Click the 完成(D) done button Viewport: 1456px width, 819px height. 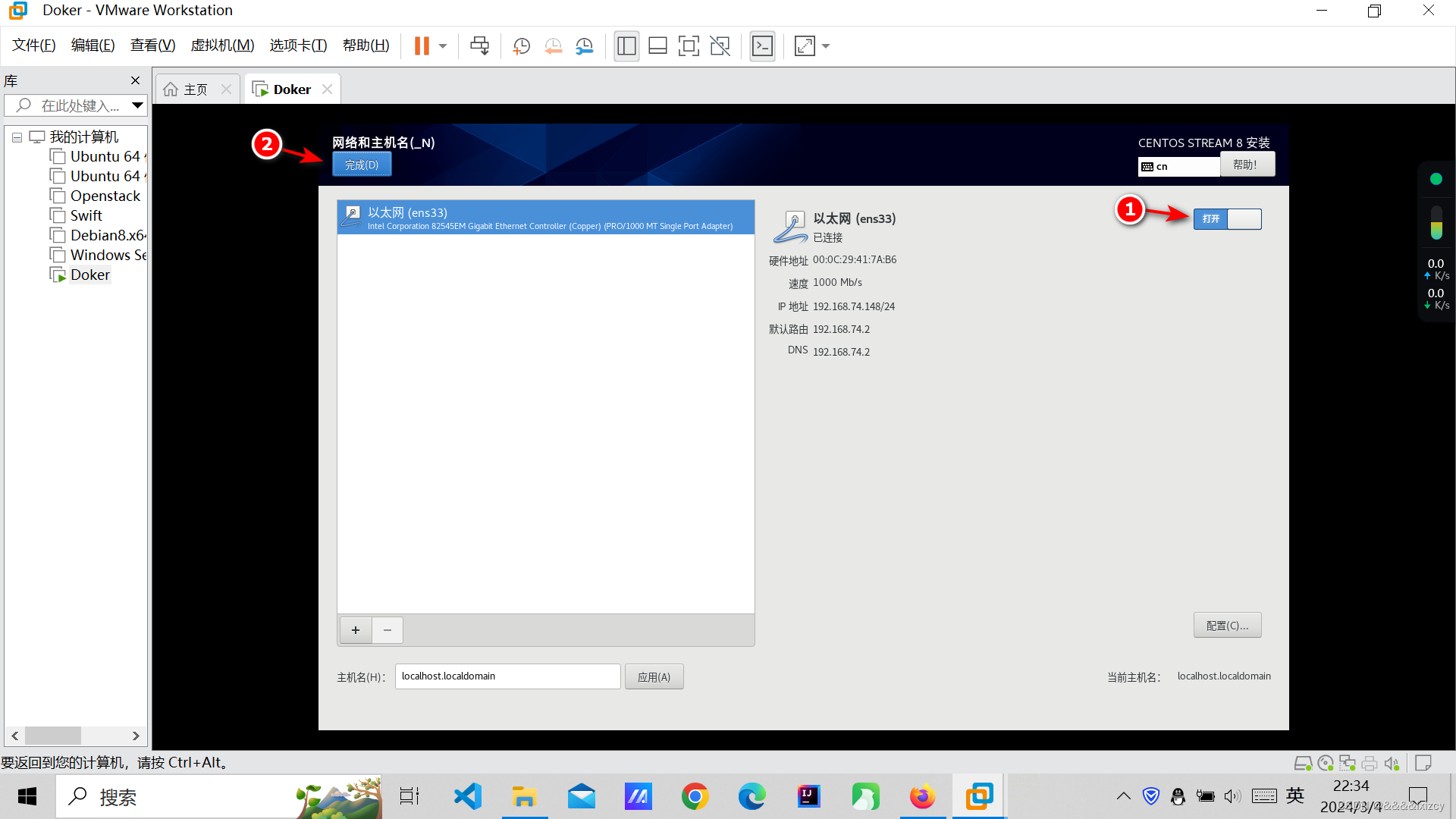pyautogui.click(x=362, y=165)
